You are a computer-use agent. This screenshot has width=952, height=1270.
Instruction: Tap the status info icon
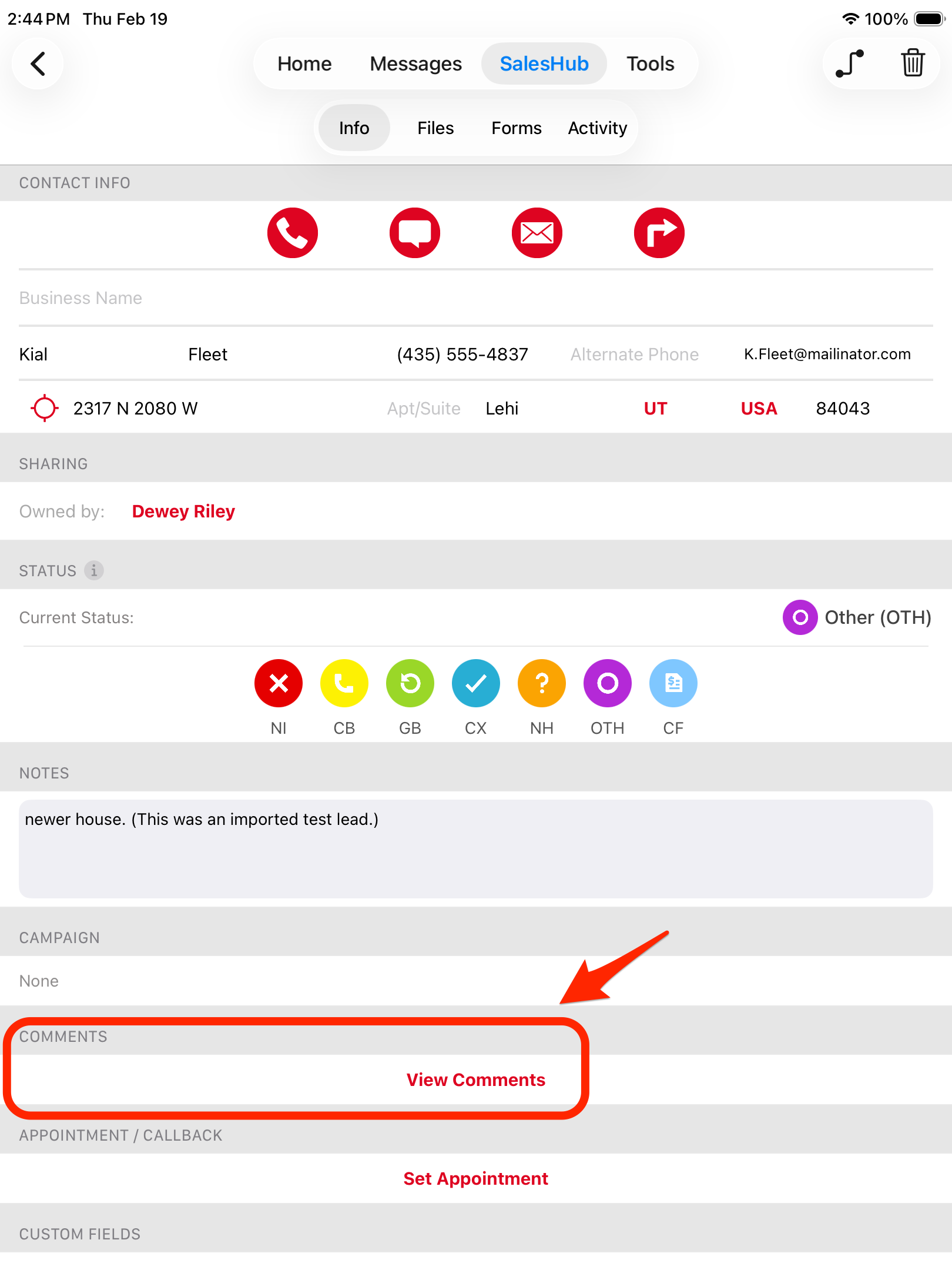(94, 570)
